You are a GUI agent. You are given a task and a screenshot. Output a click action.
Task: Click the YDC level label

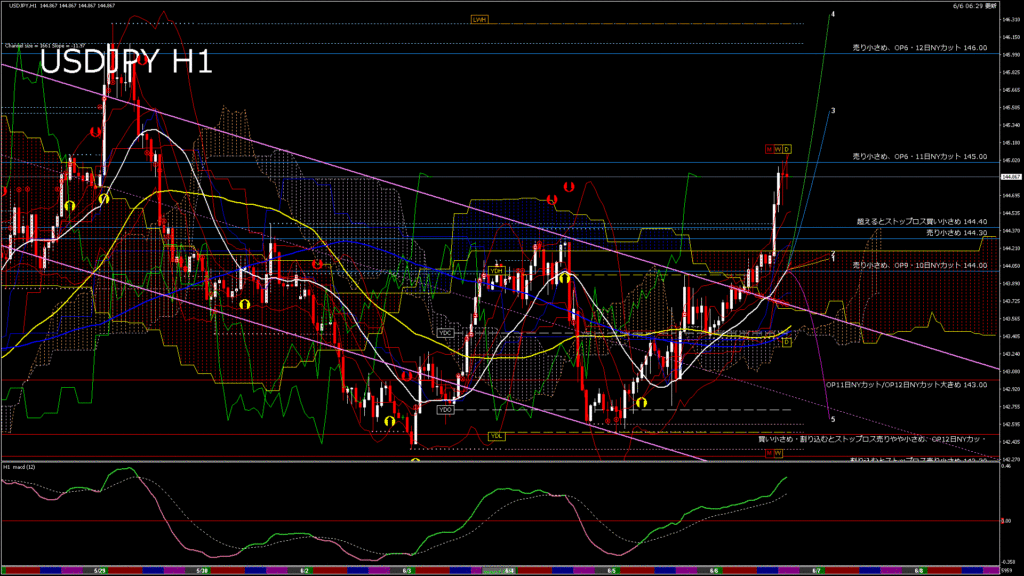445,333
